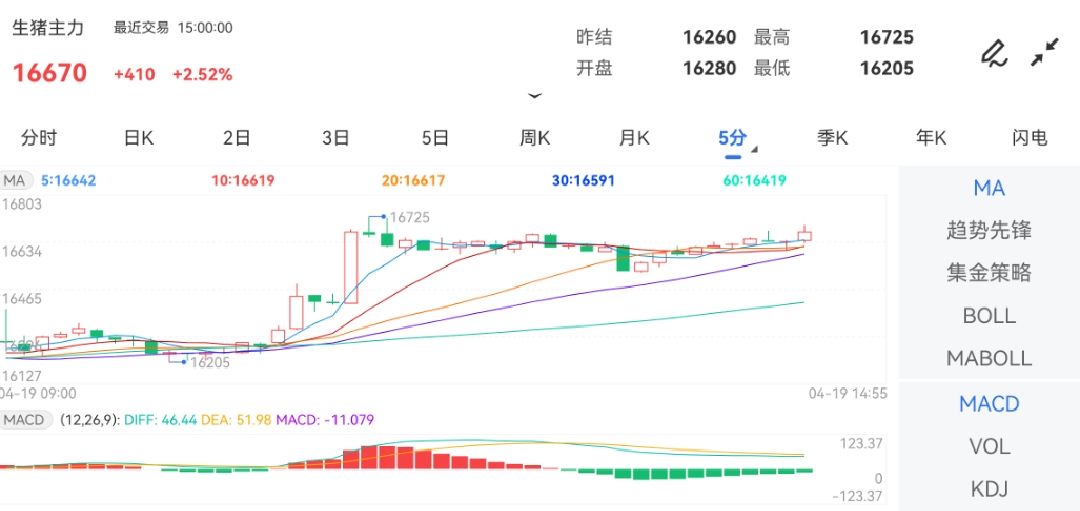Image resolution: width=1080 pixels, height=511 pixels.
Task: Select KDJ sub-indicator
Action: tap(989, 489)
